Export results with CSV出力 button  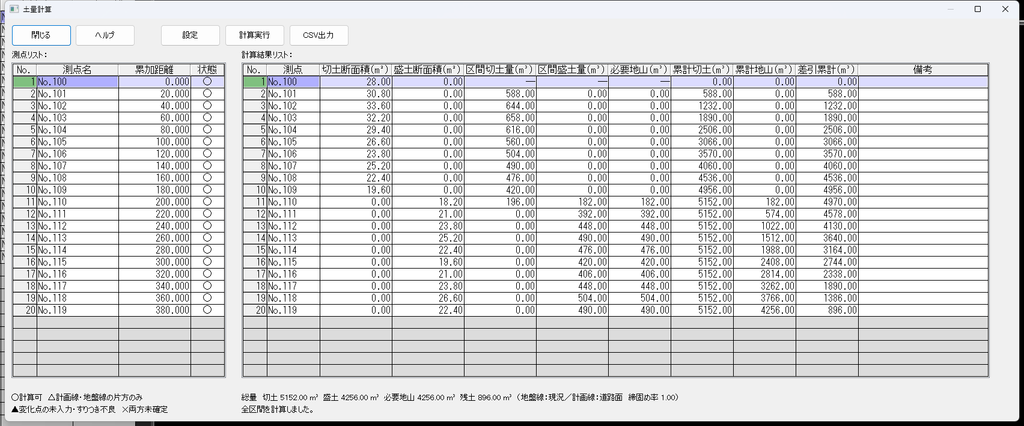(318, 35)
